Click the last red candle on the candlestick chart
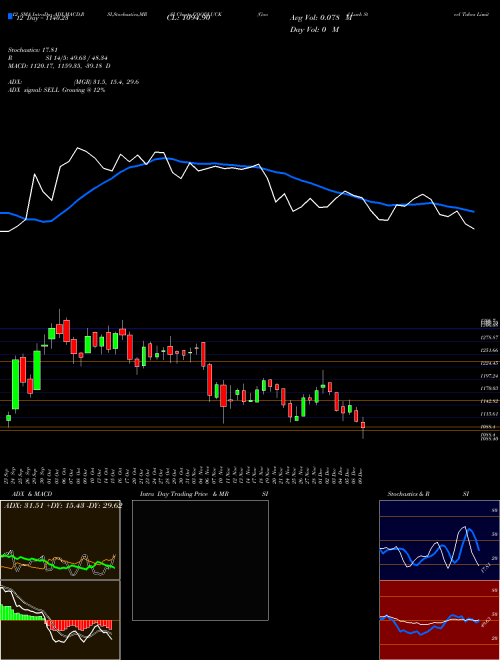Viewport: 500px width, 660px height. 363,426
